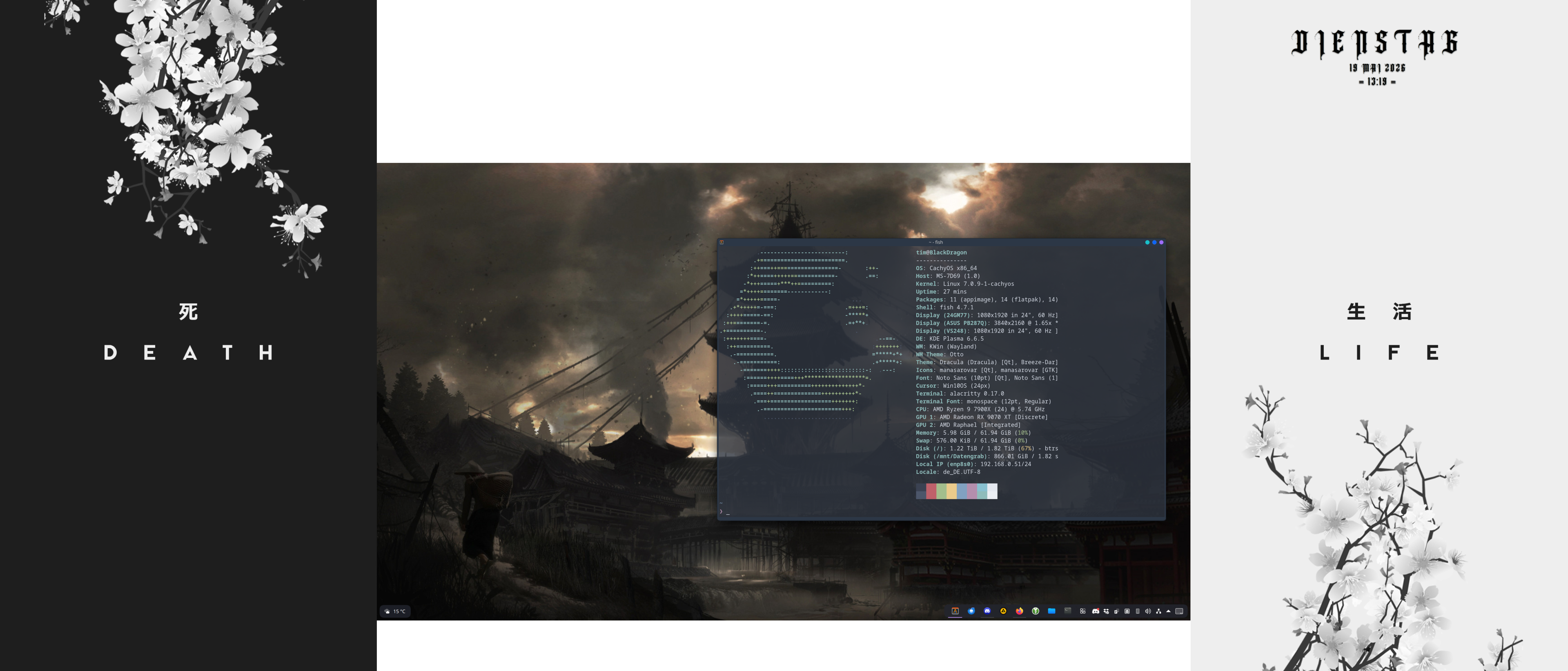Click the 'Packages: 11 (appimage)' line
Screen dimensions: 1568x671
987,299
